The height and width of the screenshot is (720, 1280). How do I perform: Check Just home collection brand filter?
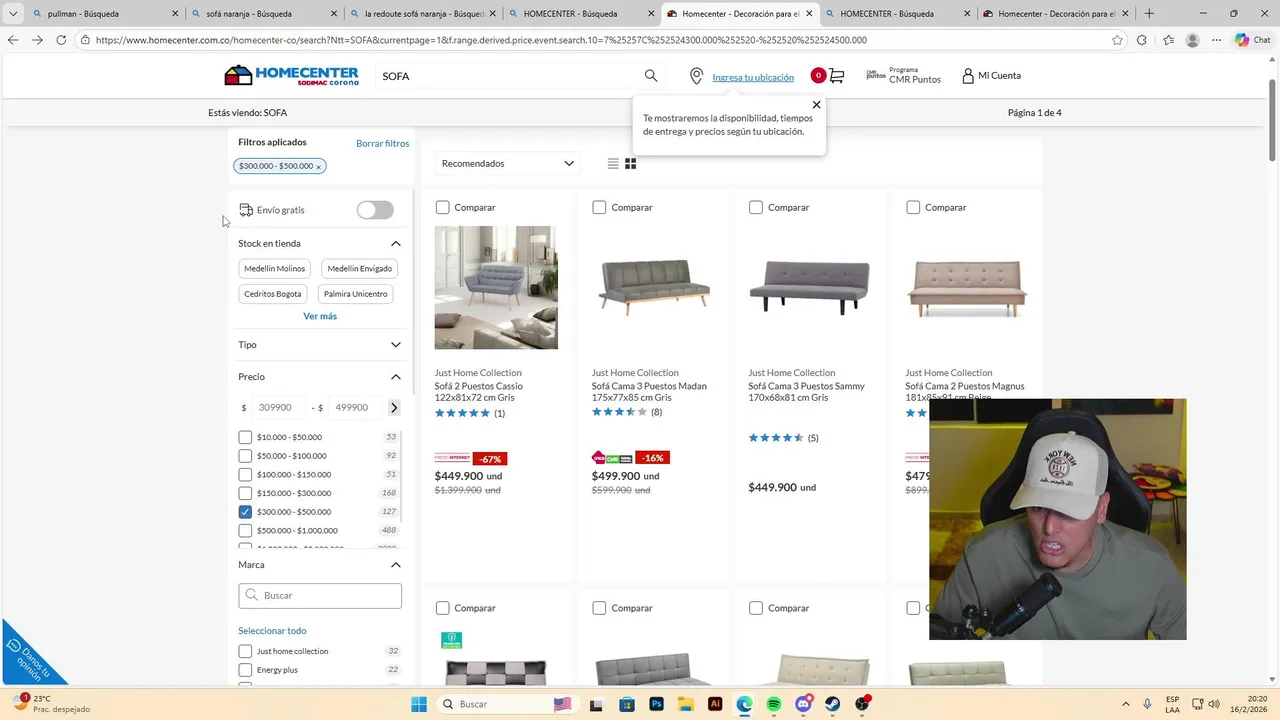245,651
